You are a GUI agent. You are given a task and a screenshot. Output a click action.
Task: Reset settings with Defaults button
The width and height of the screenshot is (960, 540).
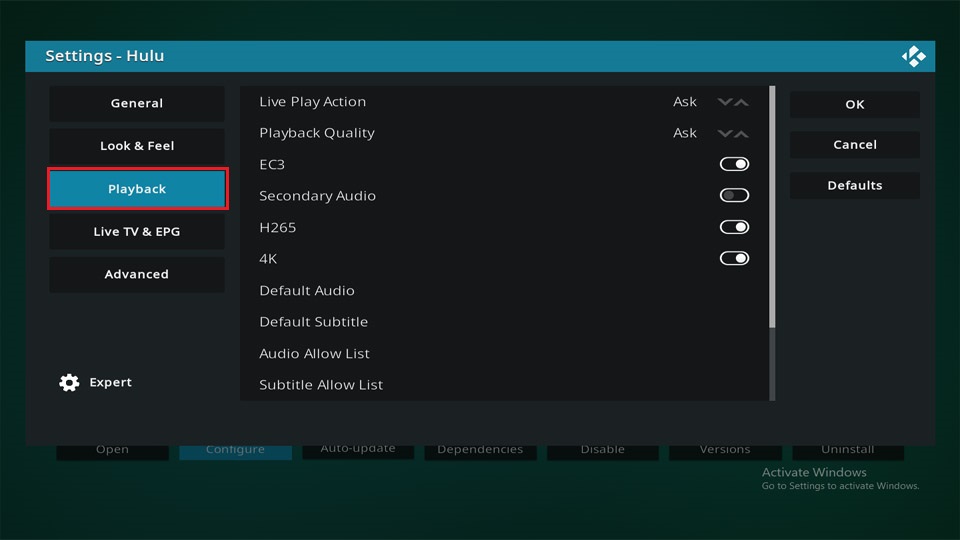pyautogui.click(x=855, y=186)
